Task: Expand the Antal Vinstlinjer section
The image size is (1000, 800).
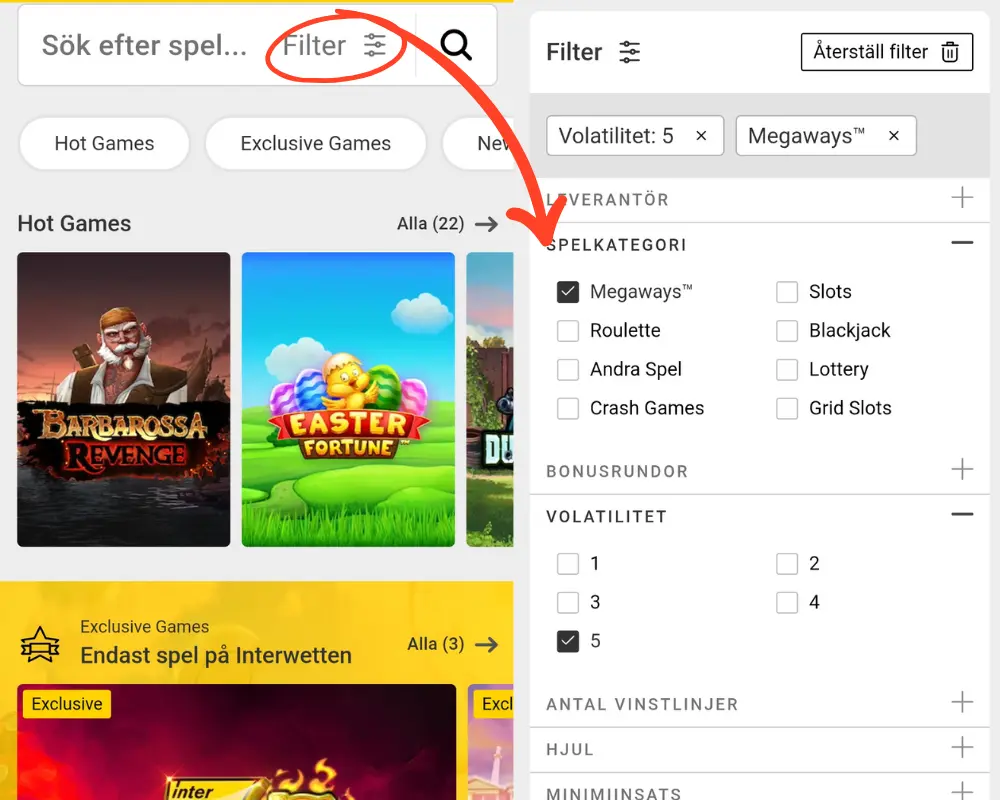Action: pyautogui.click(x=962, y=702)
